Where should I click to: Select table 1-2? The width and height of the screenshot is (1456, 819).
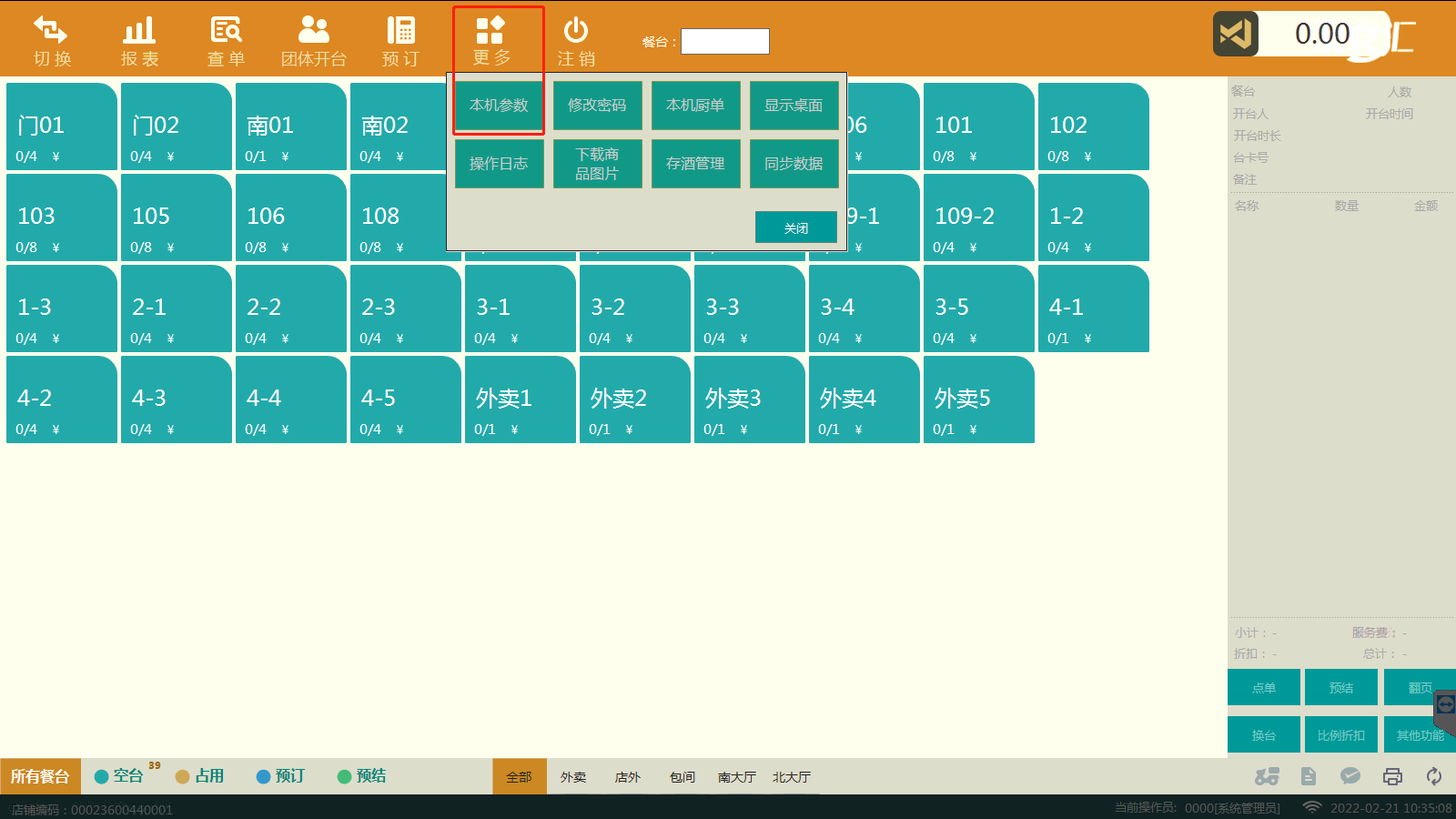(1094, 217)
